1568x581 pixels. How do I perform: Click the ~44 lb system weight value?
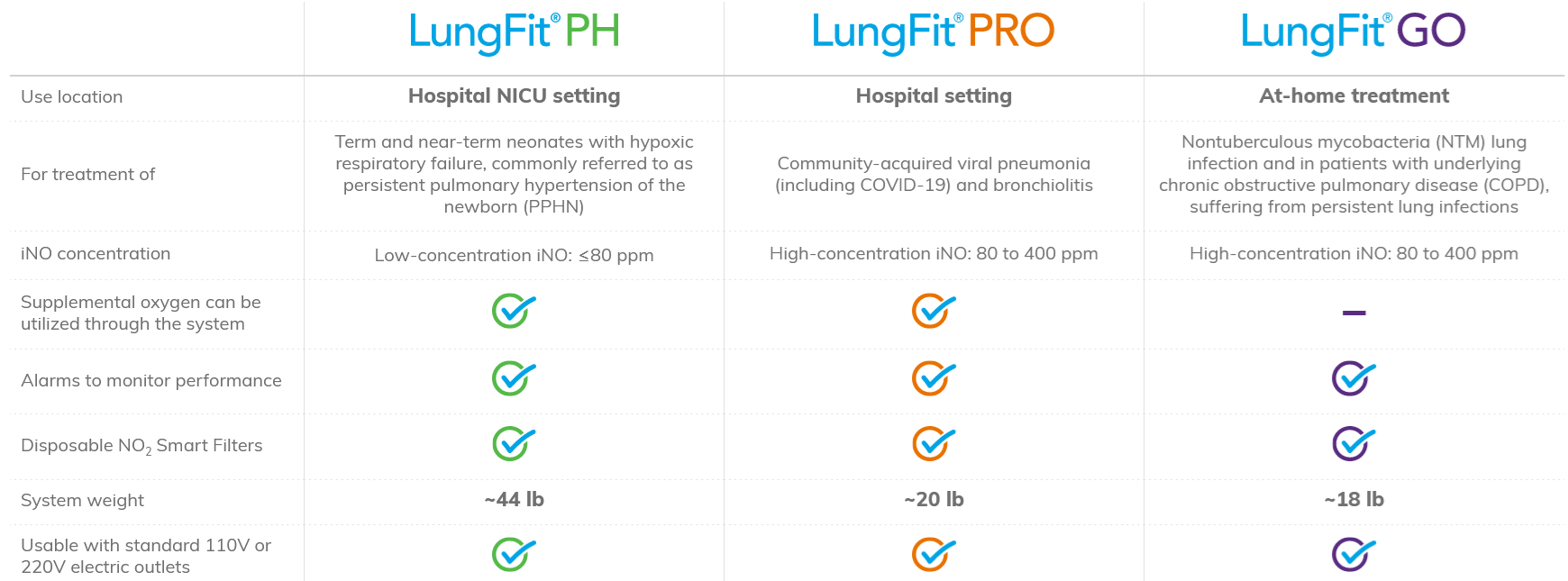pos(514,499)
